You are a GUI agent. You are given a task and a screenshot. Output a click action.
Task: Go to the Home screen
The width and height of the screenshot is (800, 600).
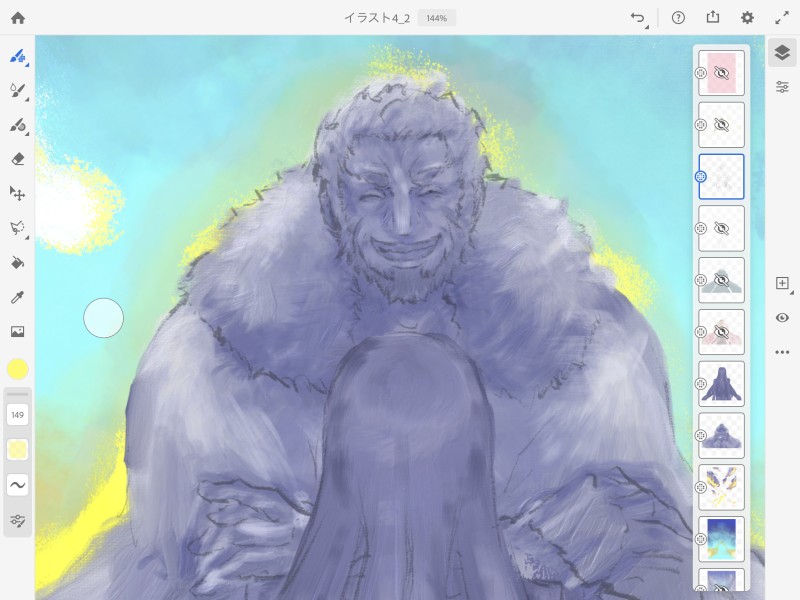pyautogui.click(x=18, y=18)
